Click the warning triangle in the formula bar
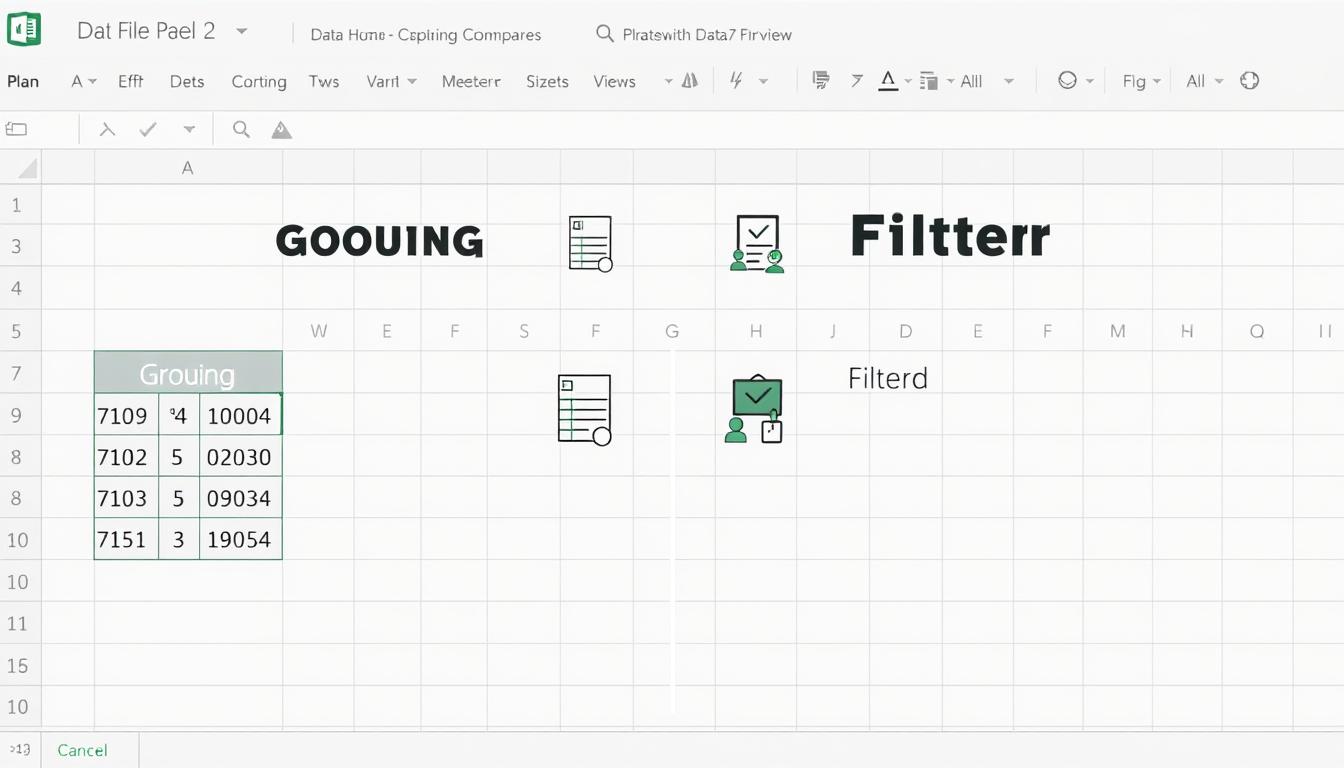1344x768 pixels. point(280,129)
